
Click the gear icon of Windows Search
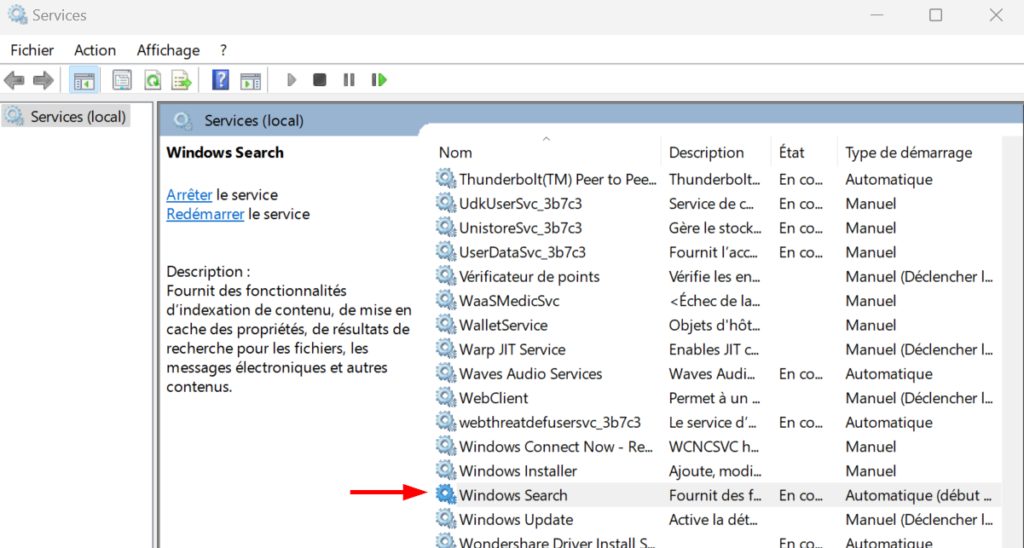click(446, 494)
